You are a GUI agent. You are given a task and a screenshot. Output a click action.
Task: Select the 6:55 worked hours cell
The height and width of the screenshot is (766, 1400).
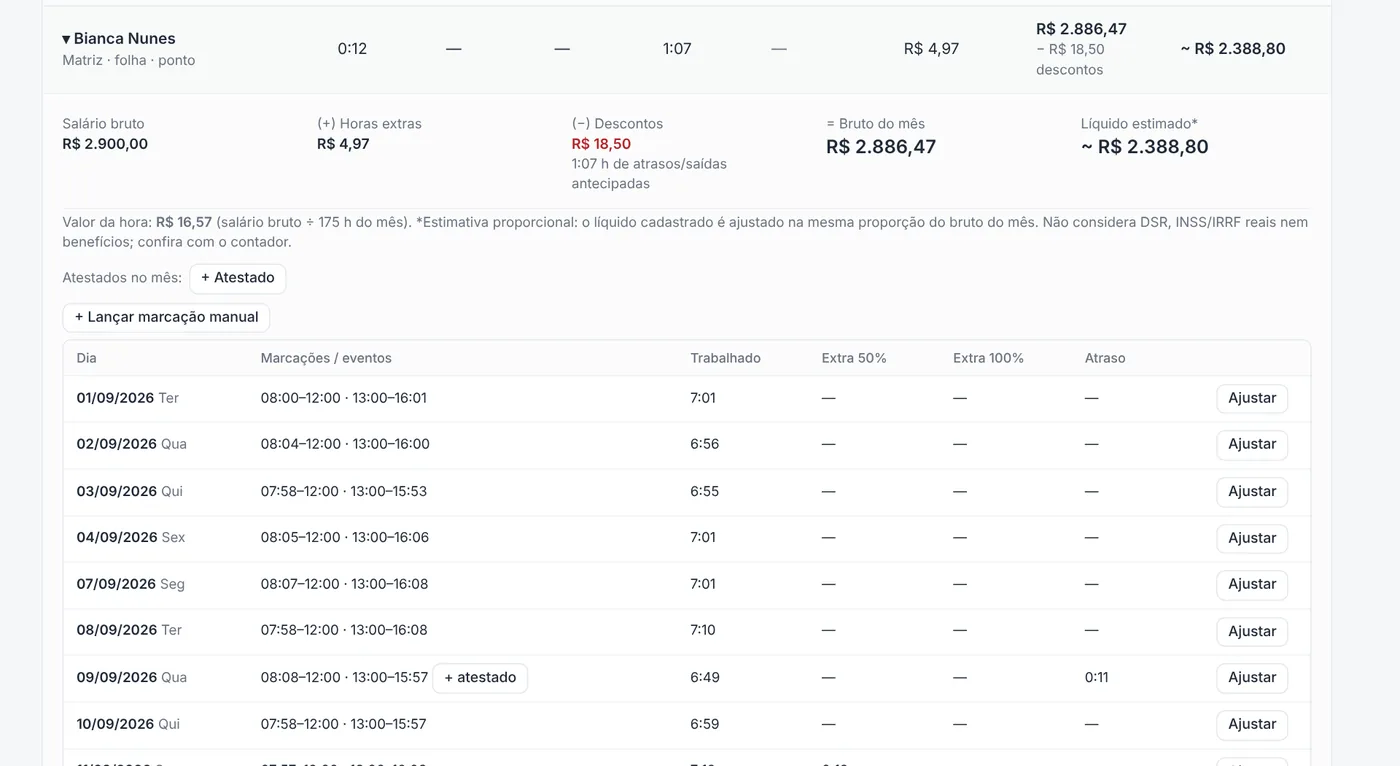click(x=704, y=491)
